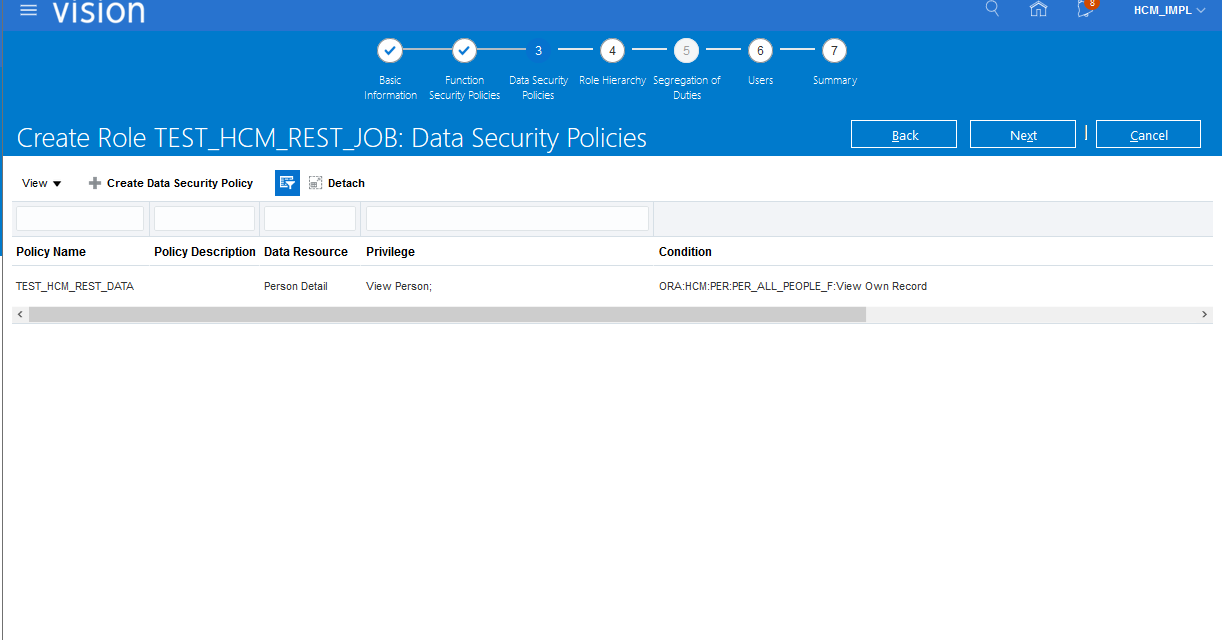Toggle the Query By Example filter icon

point(287,183)
